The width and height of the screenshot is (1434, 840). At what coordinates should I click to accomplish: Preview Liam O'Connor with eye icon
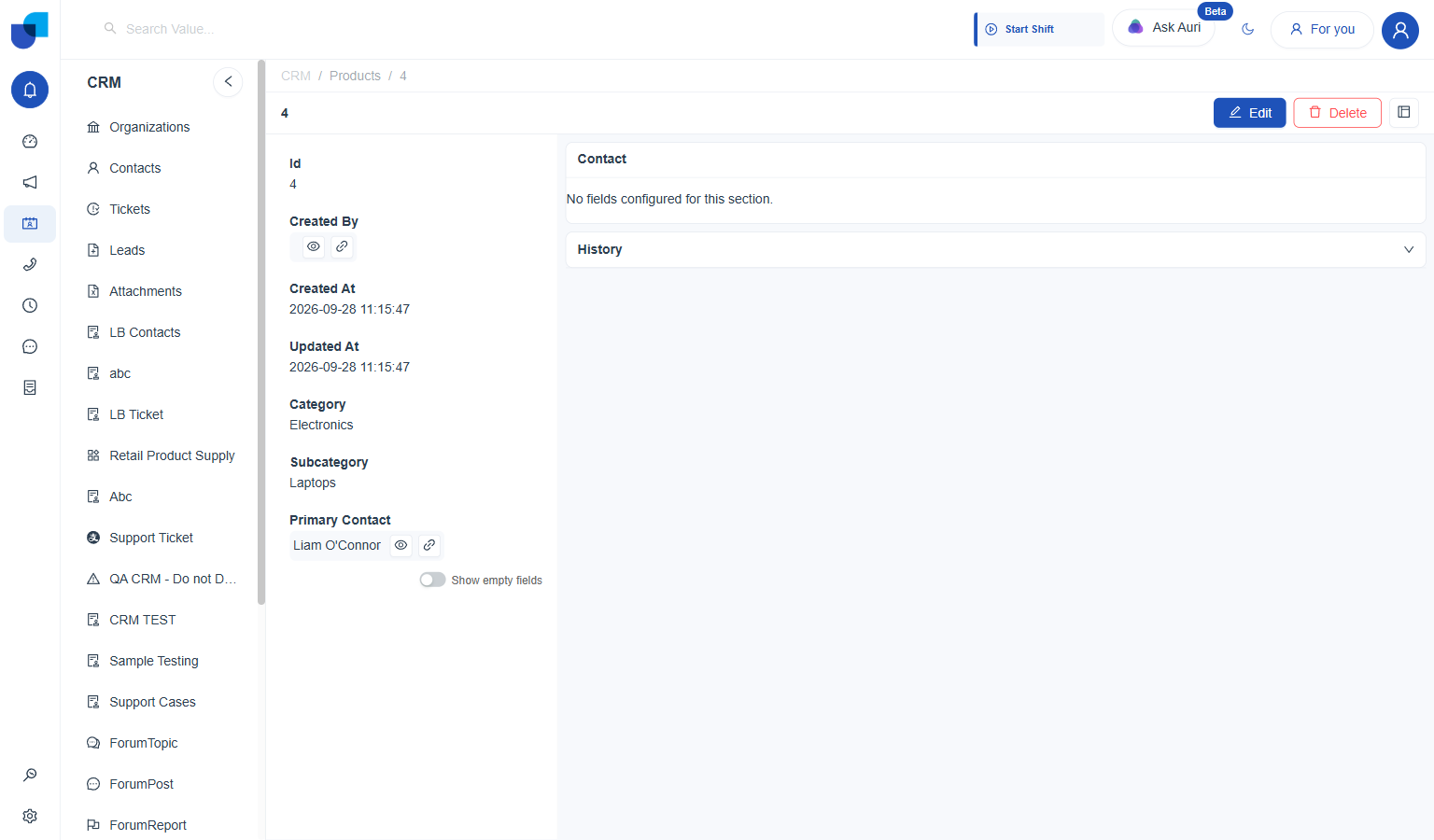point(401,545)
